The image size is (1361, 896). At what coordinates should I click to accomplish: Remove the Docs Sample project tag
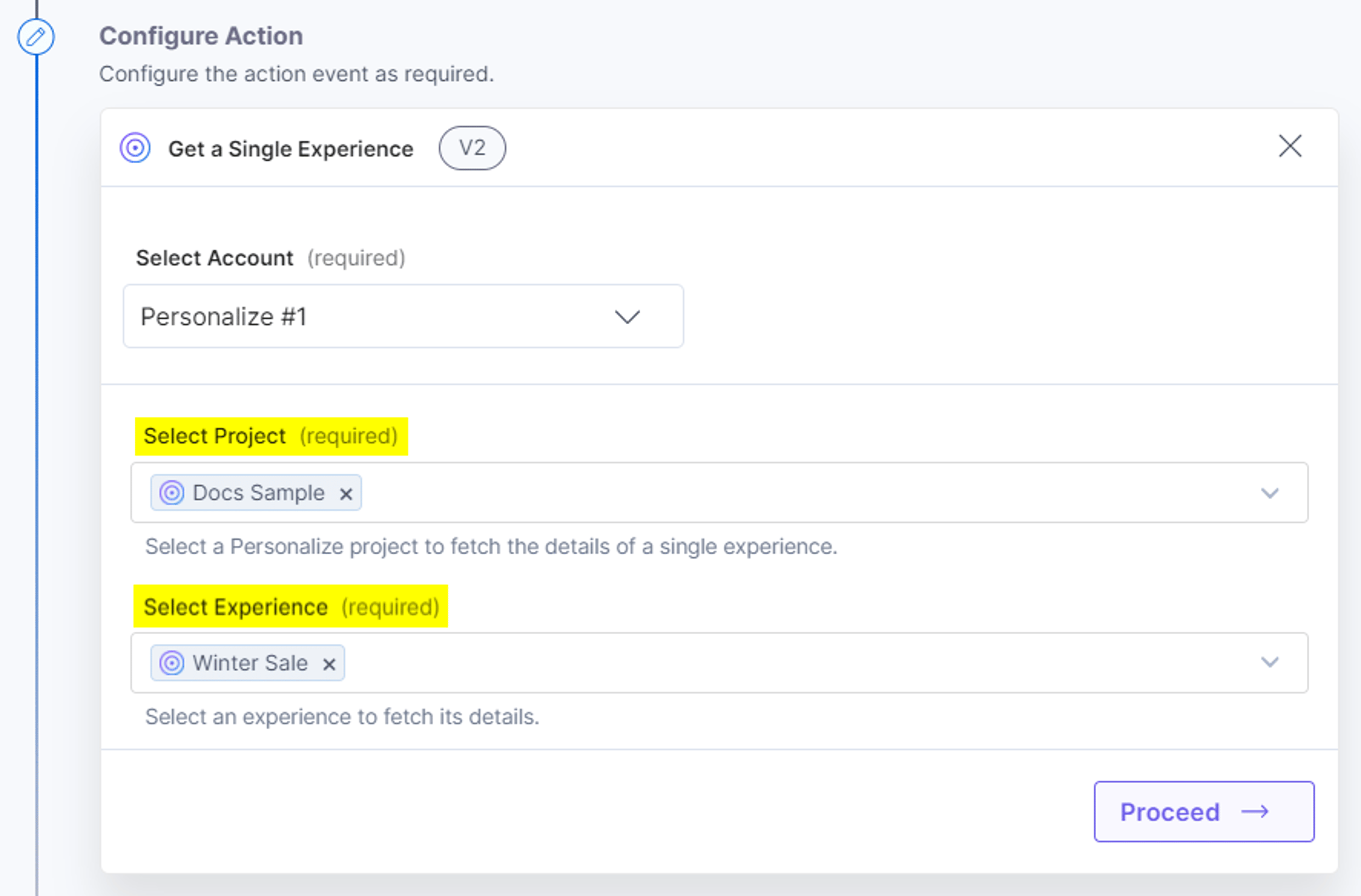pos(346,494)
